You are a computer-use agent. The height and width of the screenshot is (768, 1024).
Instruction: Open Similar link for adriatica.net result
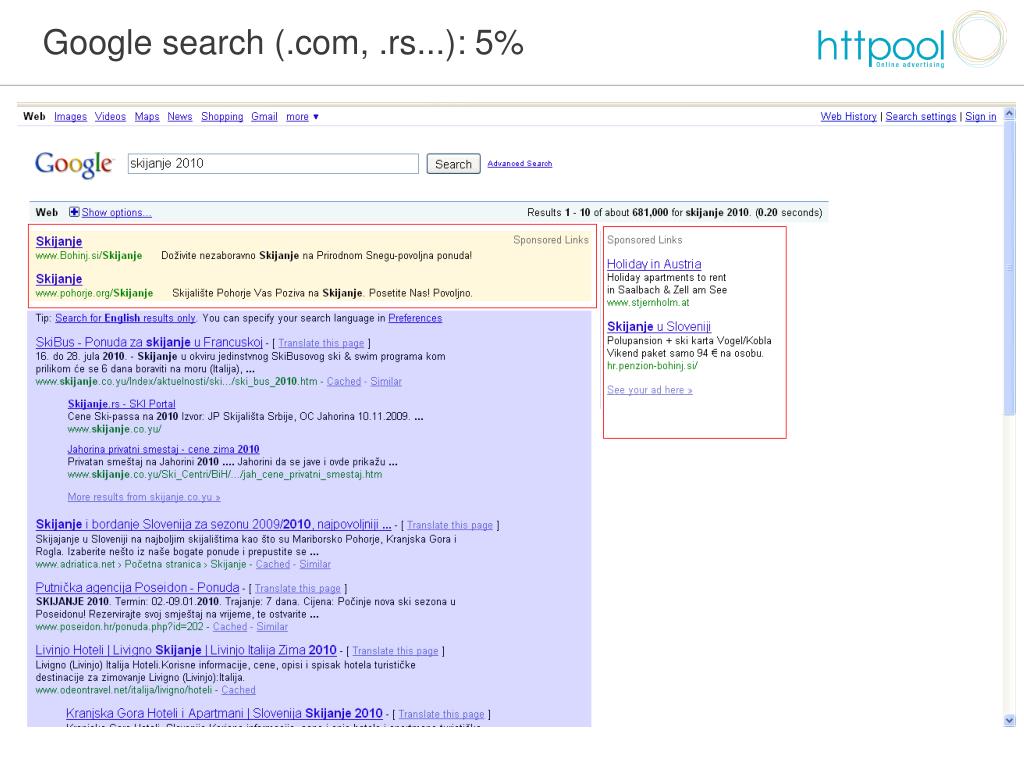(x=315, y=564)
